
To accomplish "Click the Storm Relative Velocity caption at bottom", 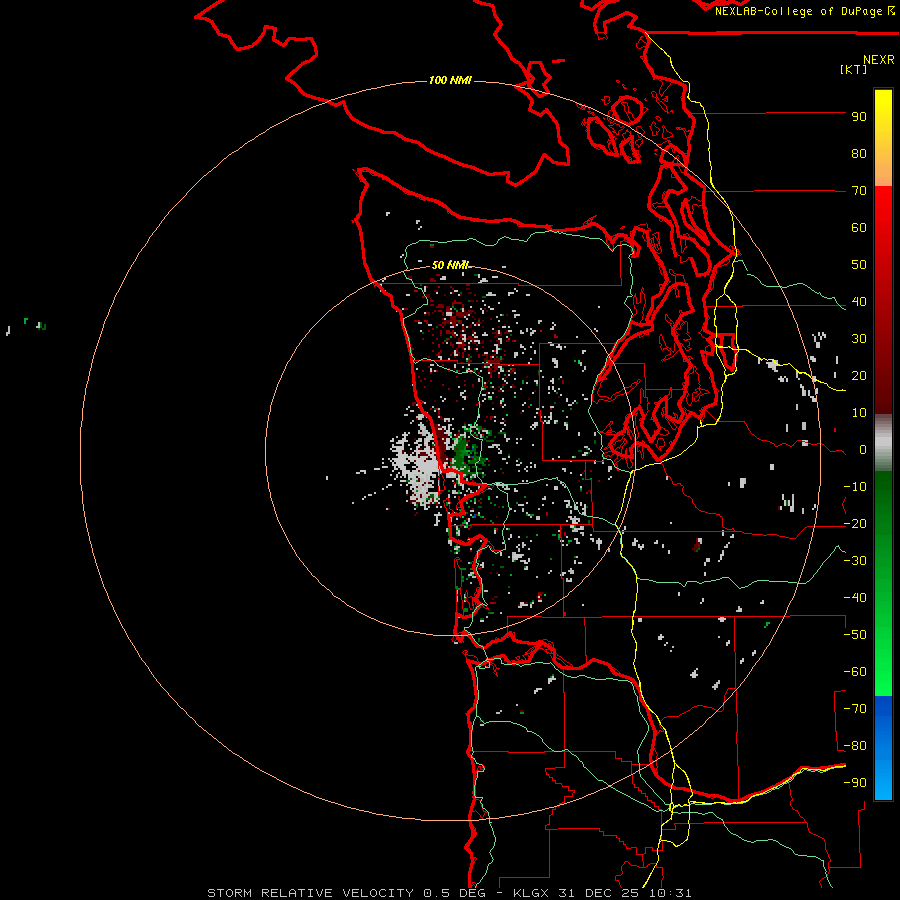I will [x=449, y=893].
